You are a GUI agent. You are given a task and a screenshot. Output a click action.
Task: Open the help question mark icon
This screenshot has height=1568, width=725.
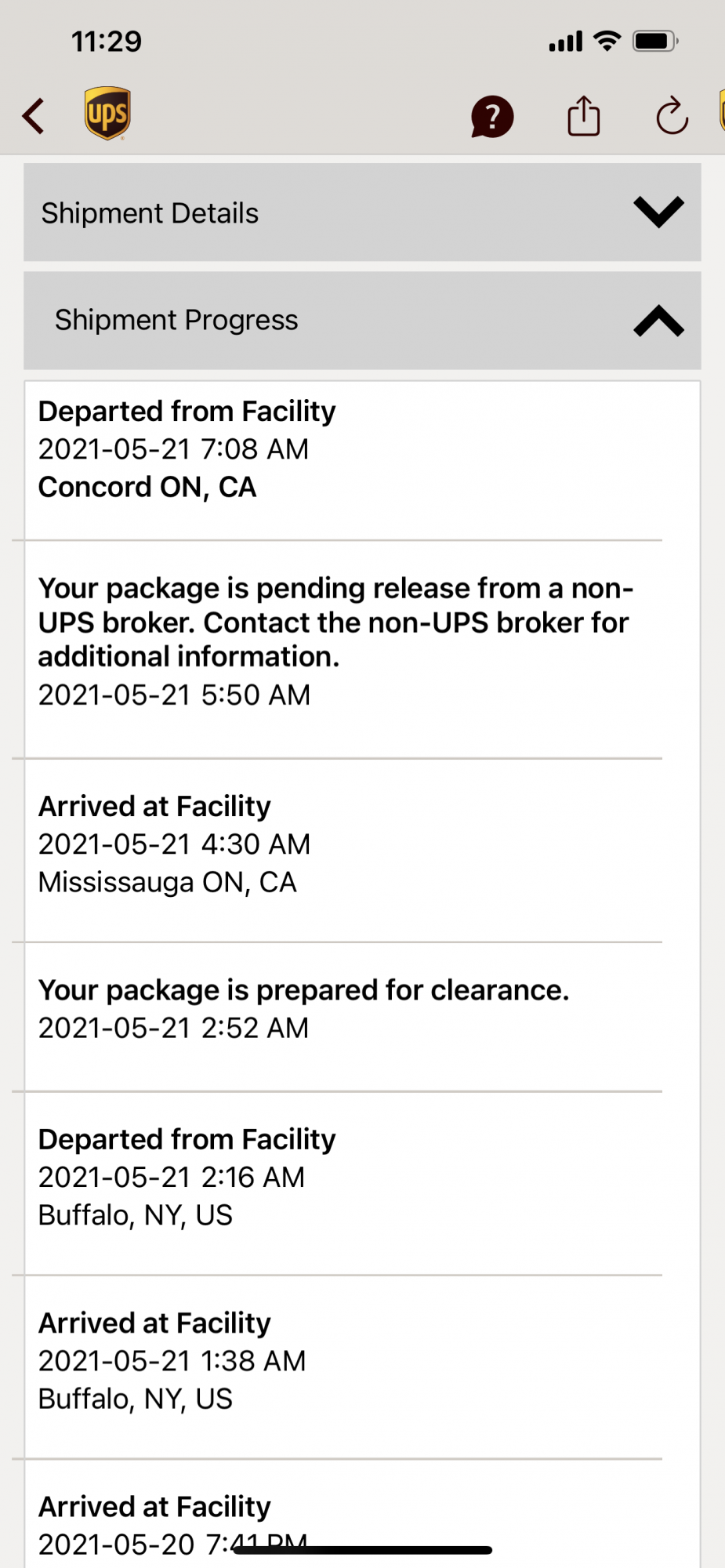(x=492, y=118)
